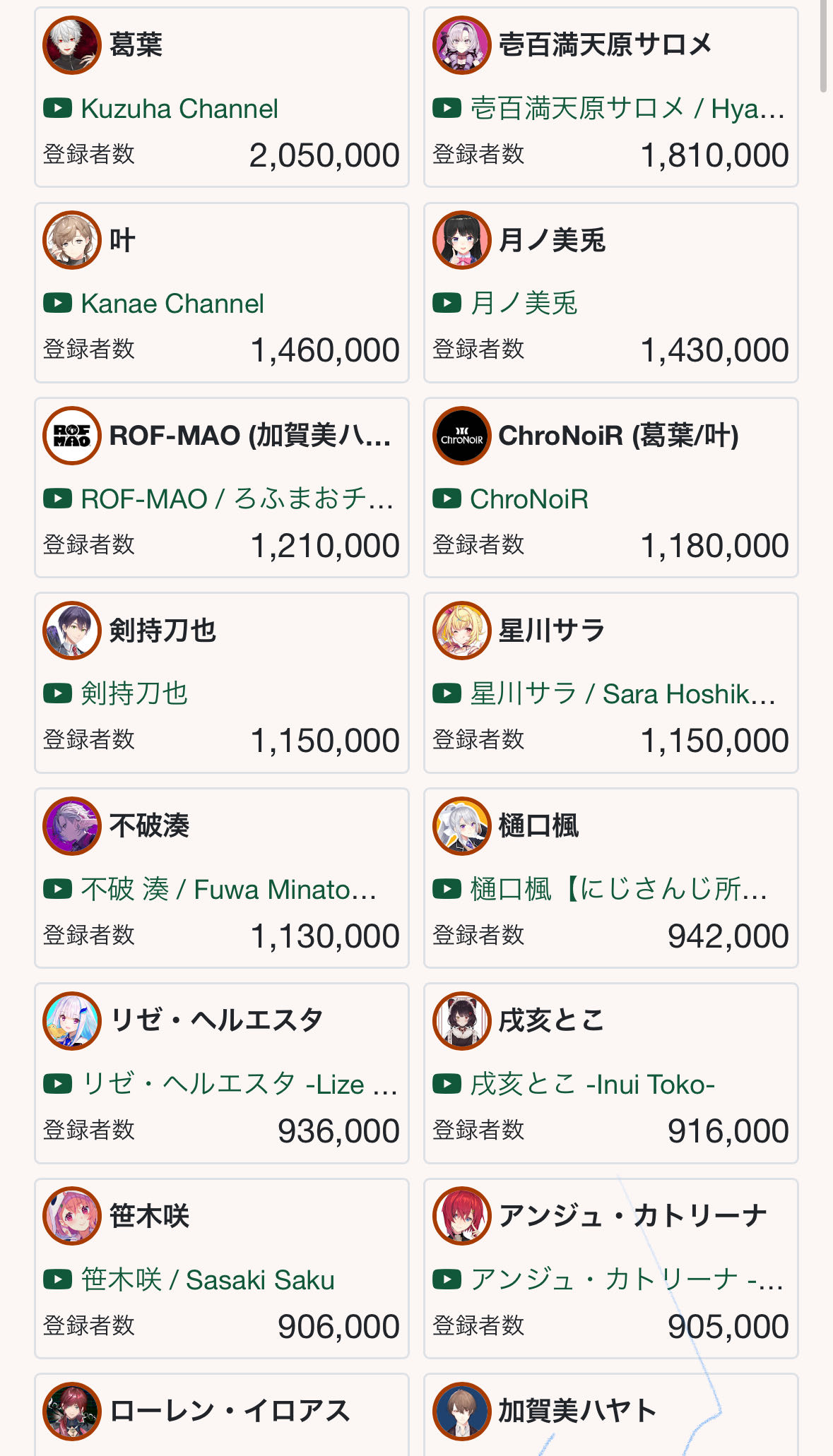Click the YouTube icon beside Kuzuha Channel

click(57, 109)
